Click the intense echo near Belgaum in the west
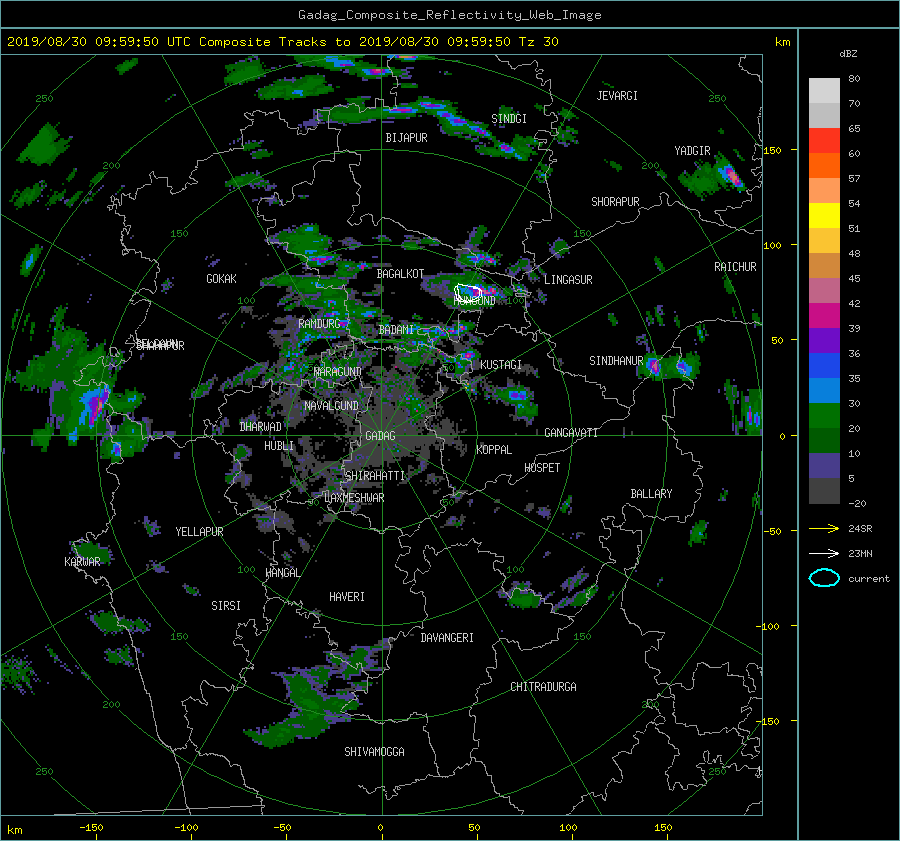Viewport: 900px width, 841px height. [x=94, y=404]
